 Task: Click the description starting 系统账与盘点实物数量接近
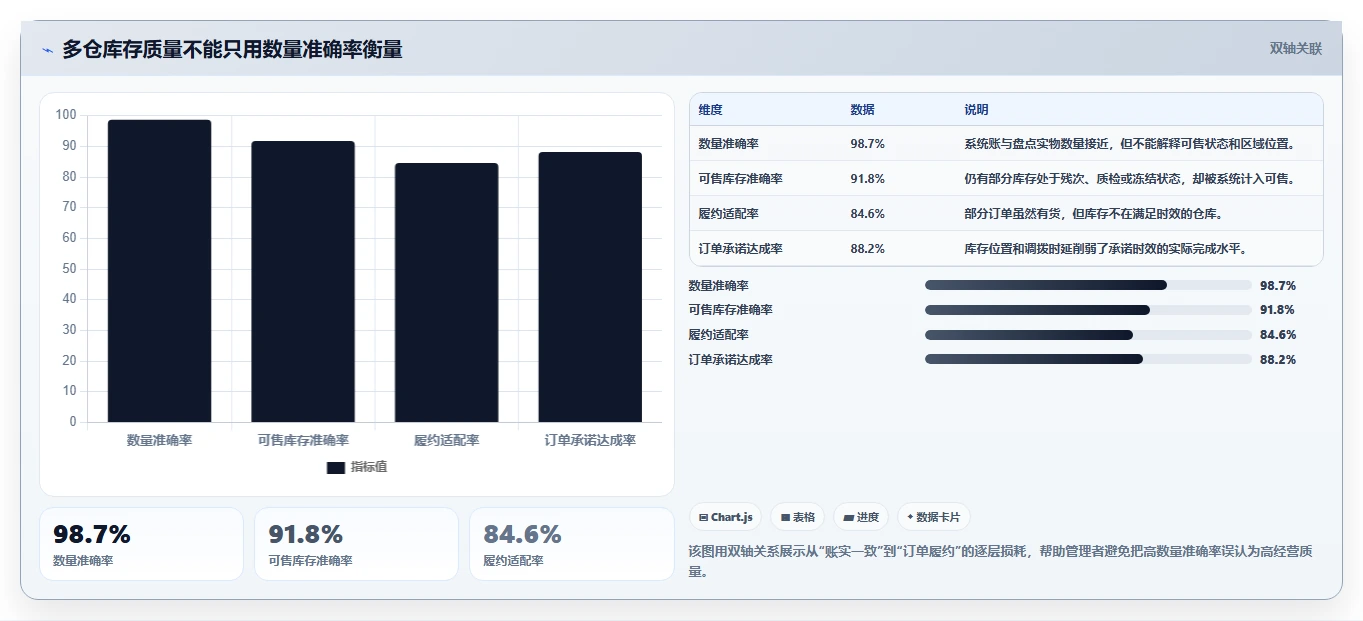(x=1130, y=144)
